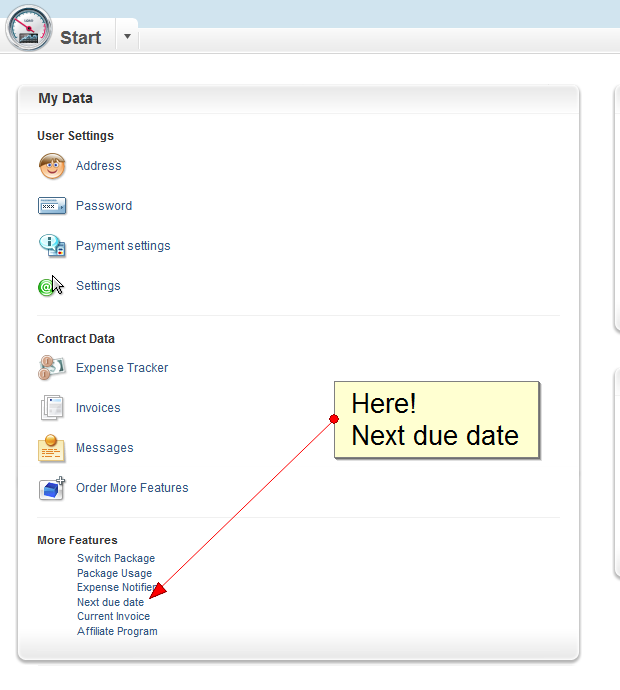Open the Address link
The width and height of the screenshot is (620, 690).
[x=98, y=166]
